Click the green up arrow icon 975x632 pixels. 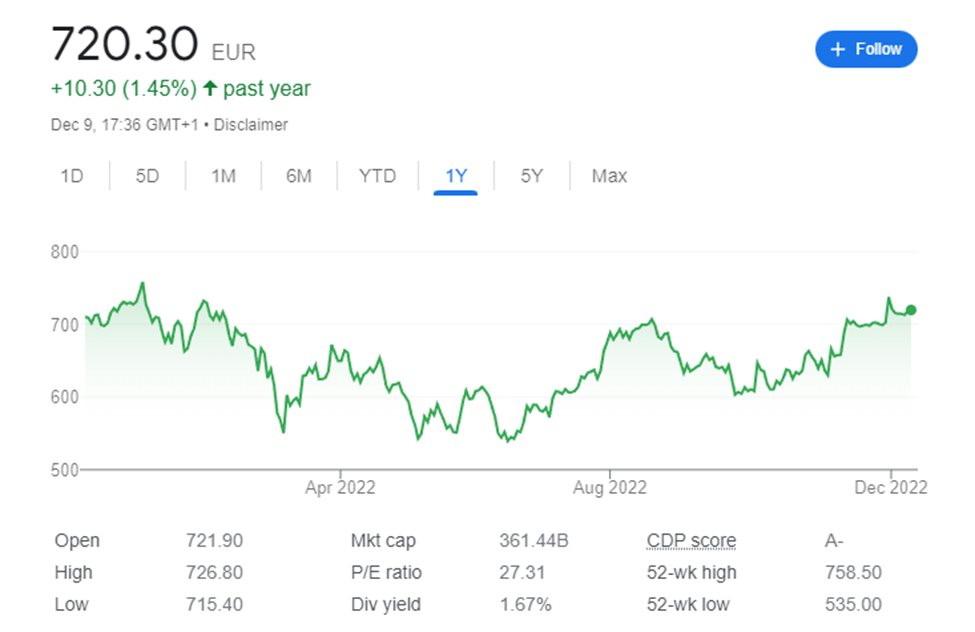point(210,89)
